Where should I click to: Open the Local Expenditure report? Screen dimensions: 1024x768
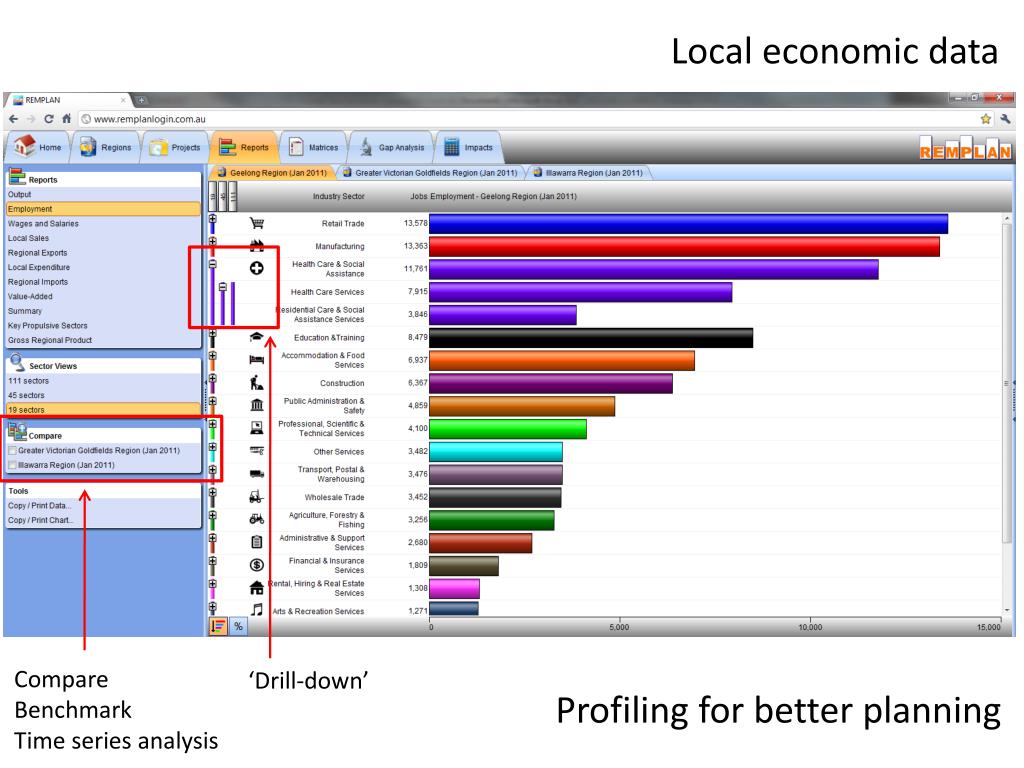tap(103, 267)
